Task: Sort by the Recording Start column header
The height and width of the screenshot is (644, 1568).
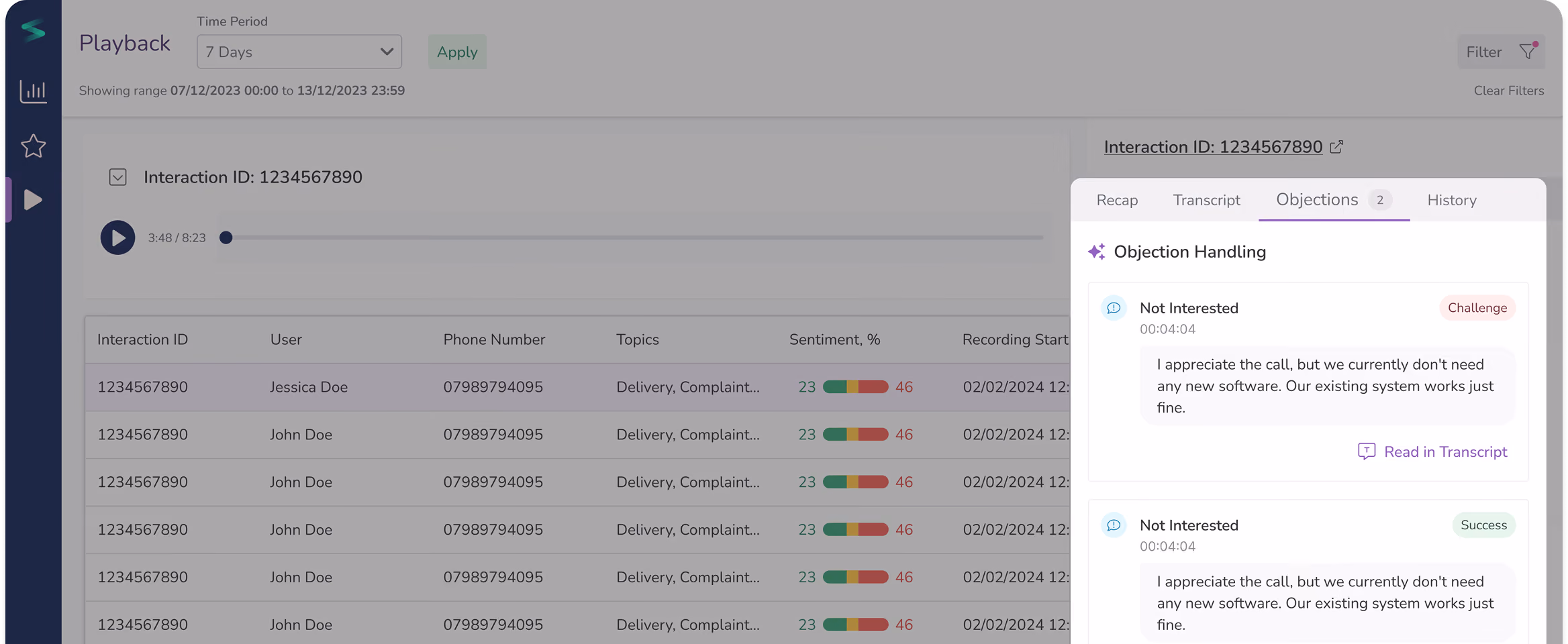Action: (1015, 339)
